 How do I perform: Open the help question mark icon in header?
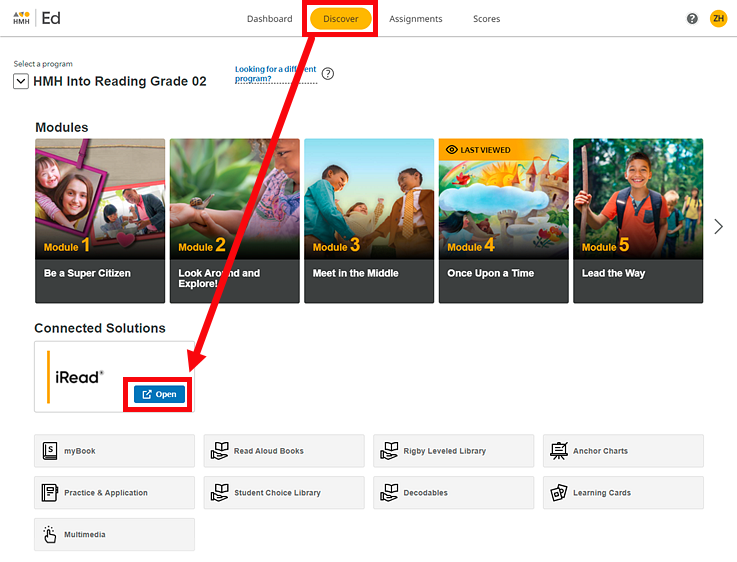[x=692, y=19]
